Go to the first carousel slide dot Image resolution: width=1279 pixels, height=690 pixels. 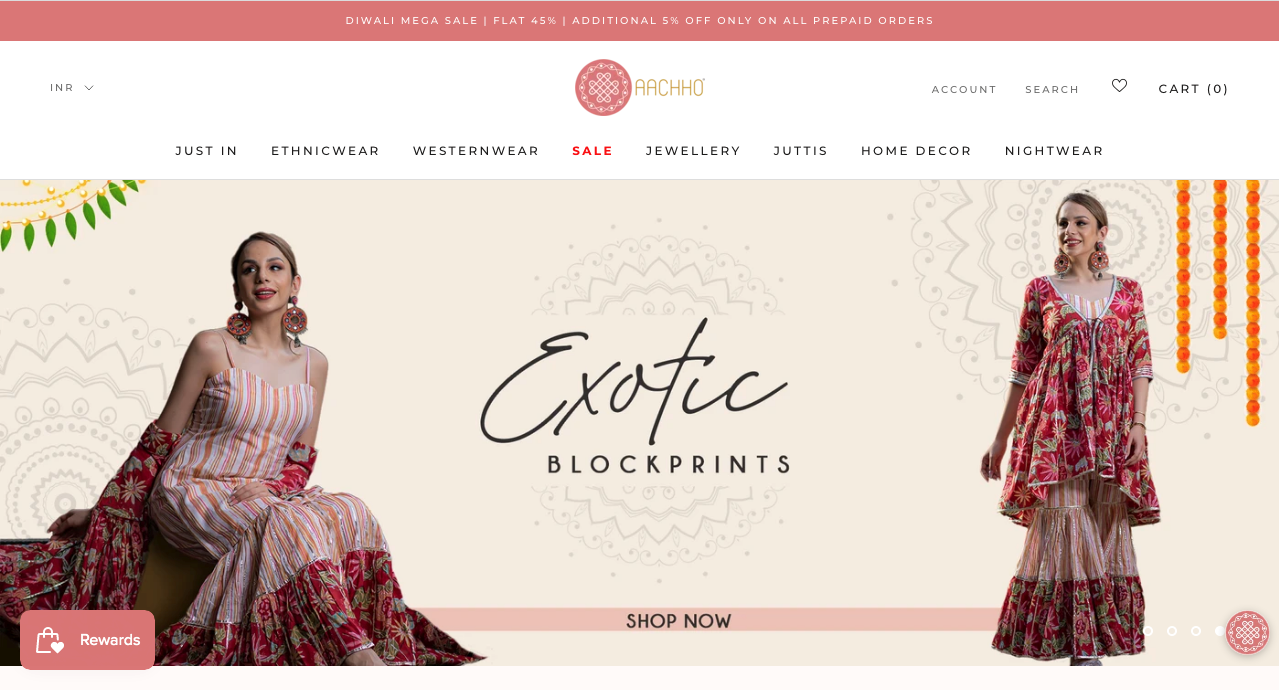(1148, 631)
